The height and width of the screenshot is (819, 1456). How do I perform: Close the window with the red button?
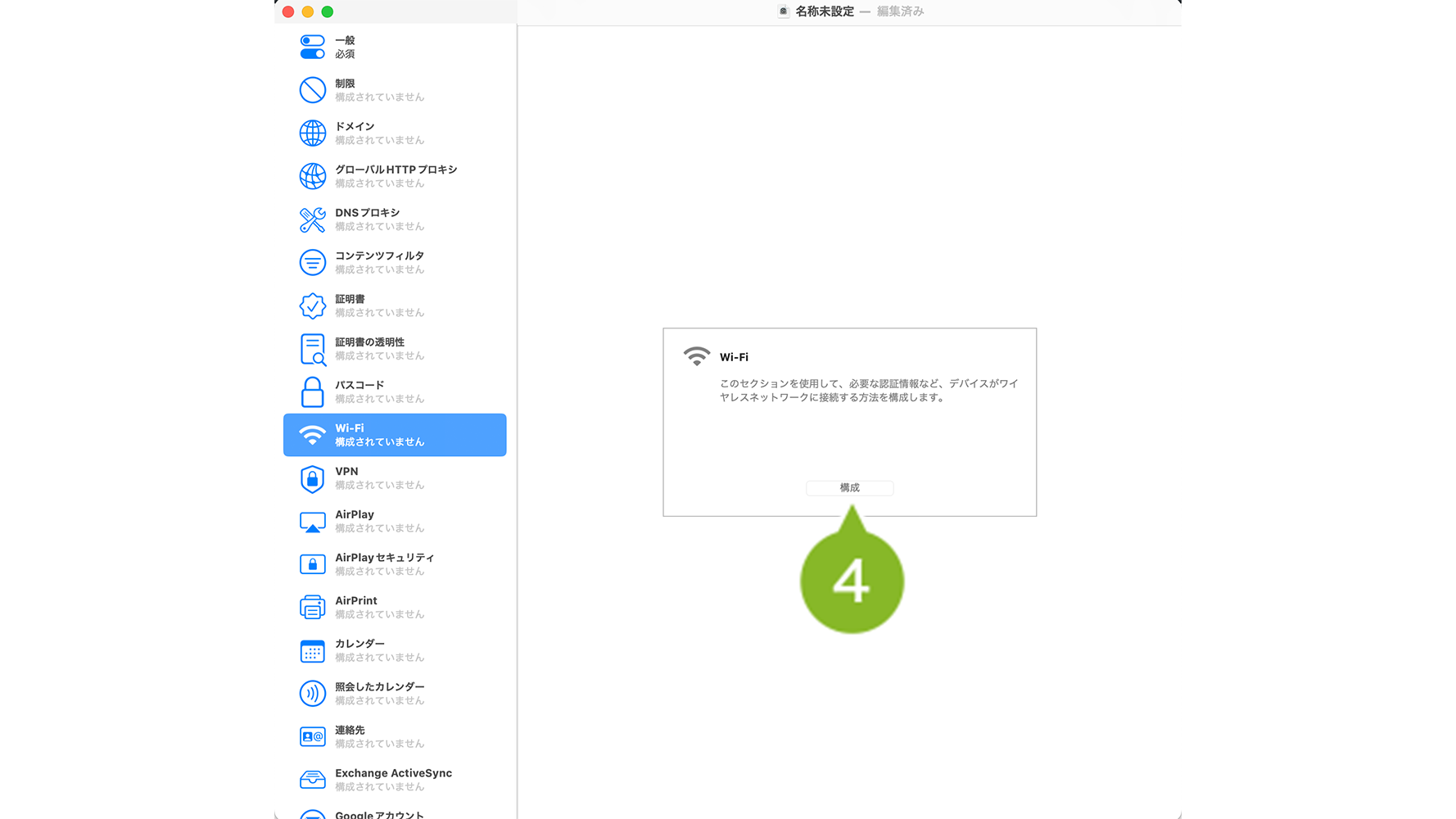[x=288, y=11]
